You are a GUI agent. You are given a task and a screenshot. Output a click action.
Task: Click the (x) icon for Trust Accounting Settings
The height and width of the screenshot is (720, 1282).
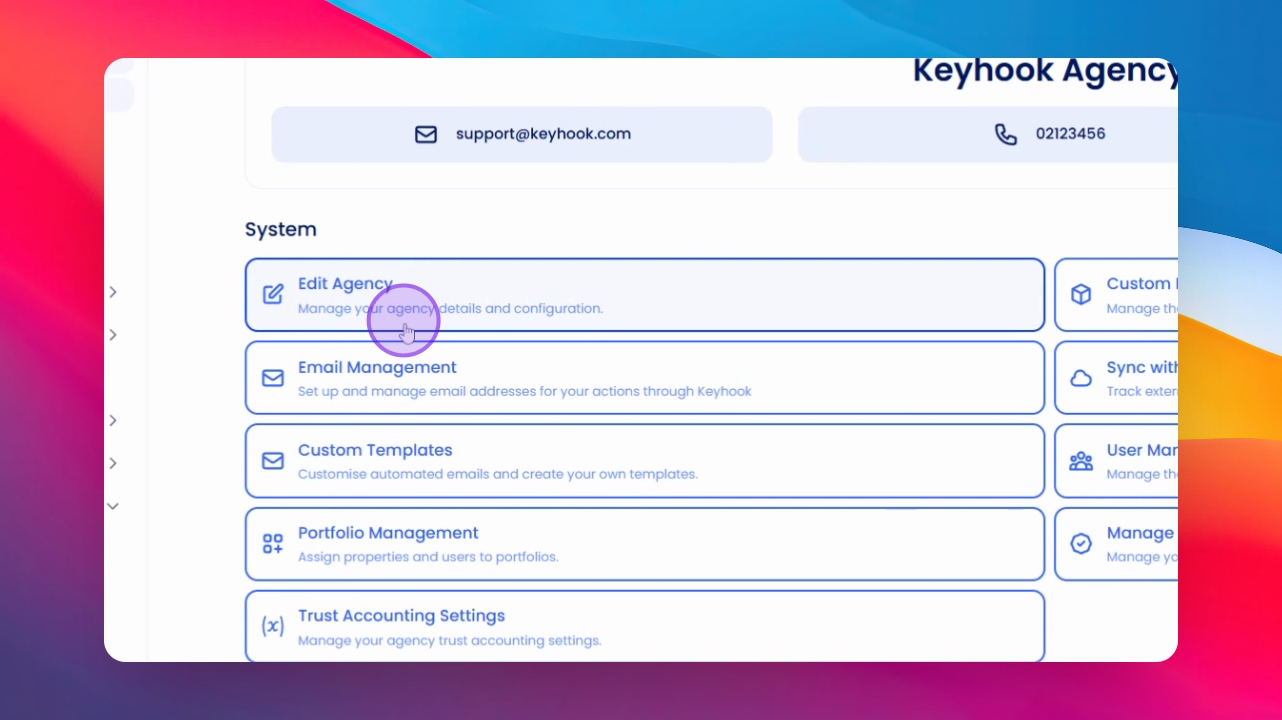273,627
